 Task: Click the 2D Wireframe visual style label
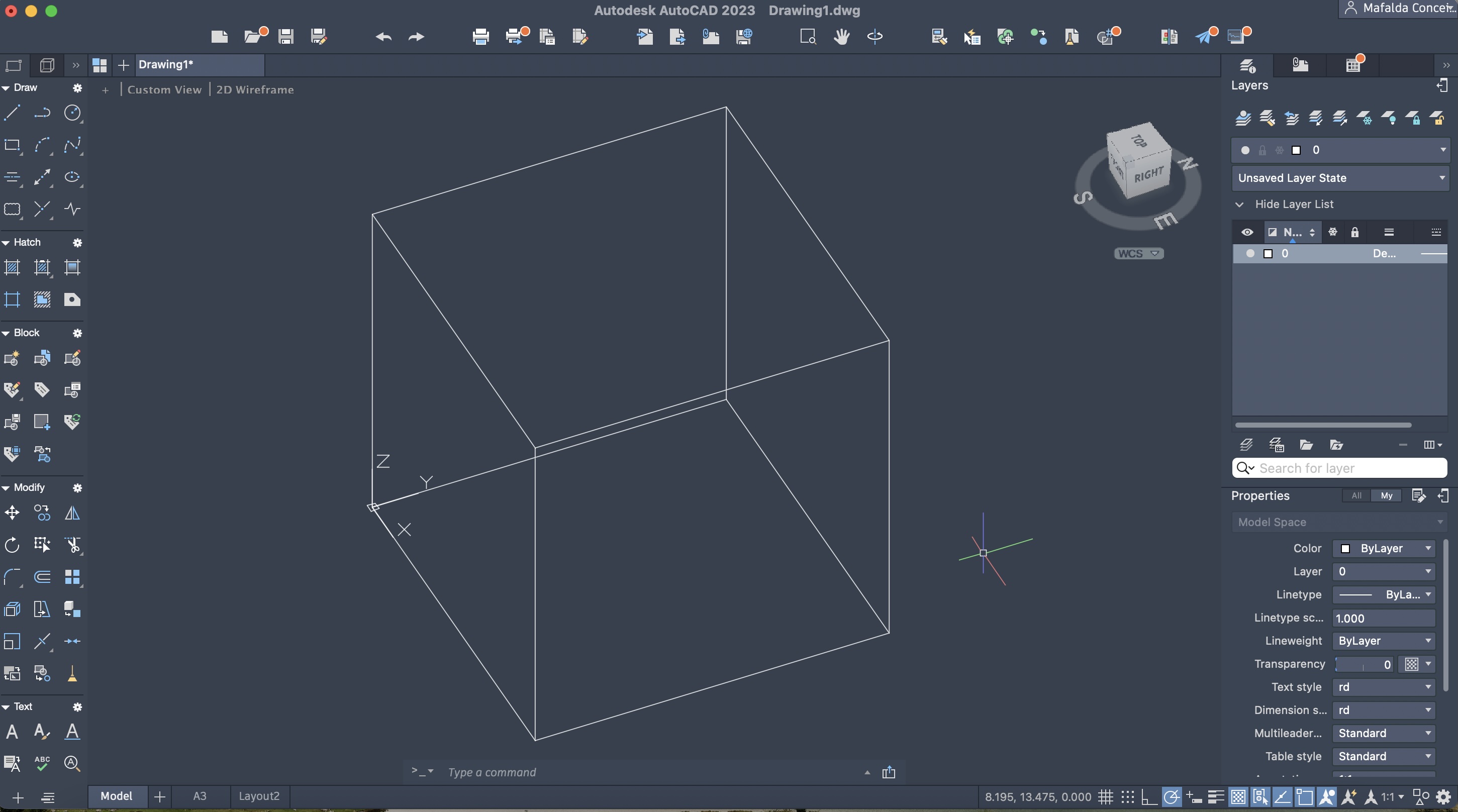[255, 89]
